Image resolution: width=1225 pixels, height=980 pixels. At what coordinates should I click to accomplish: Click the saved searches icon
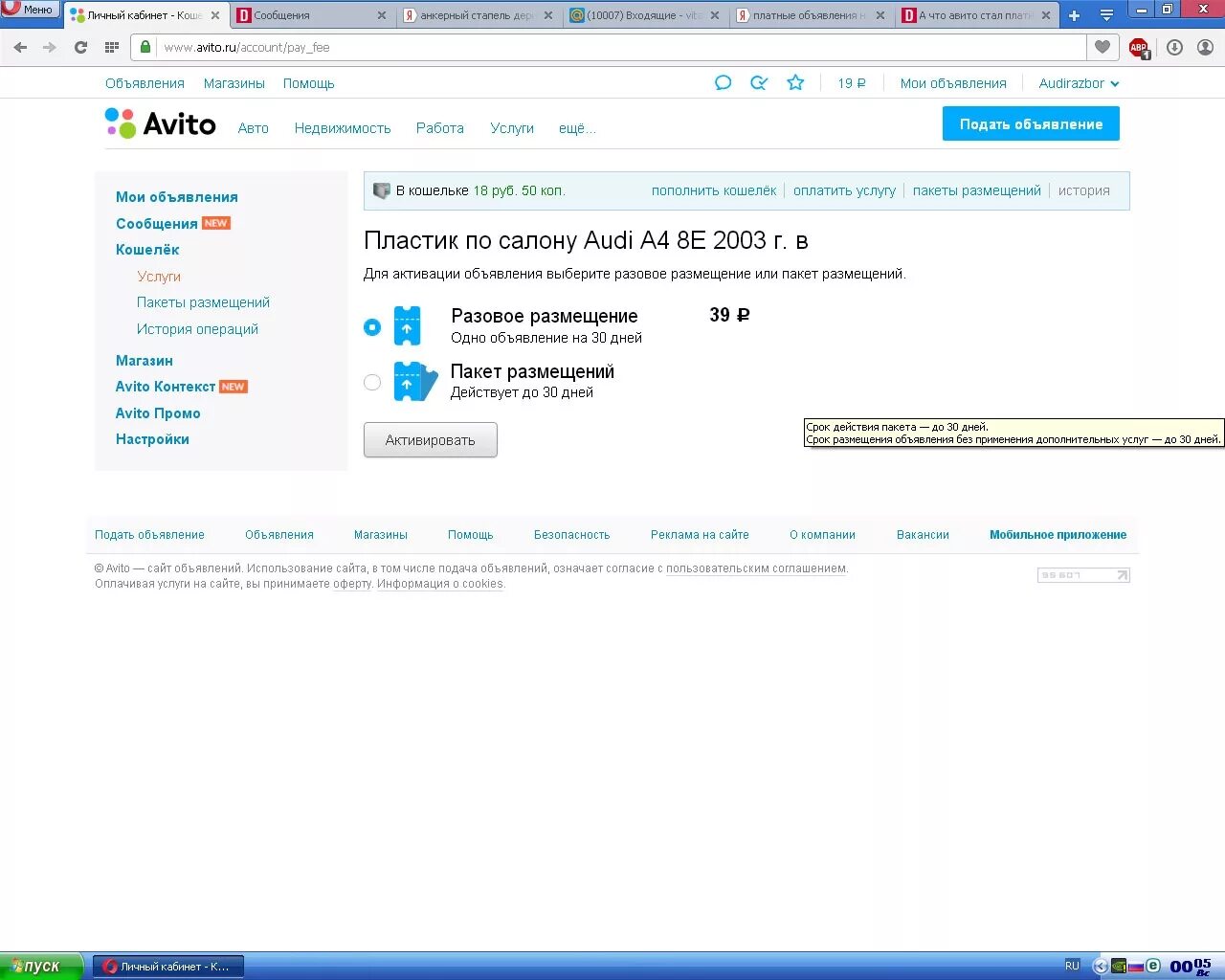pos(759,83)
